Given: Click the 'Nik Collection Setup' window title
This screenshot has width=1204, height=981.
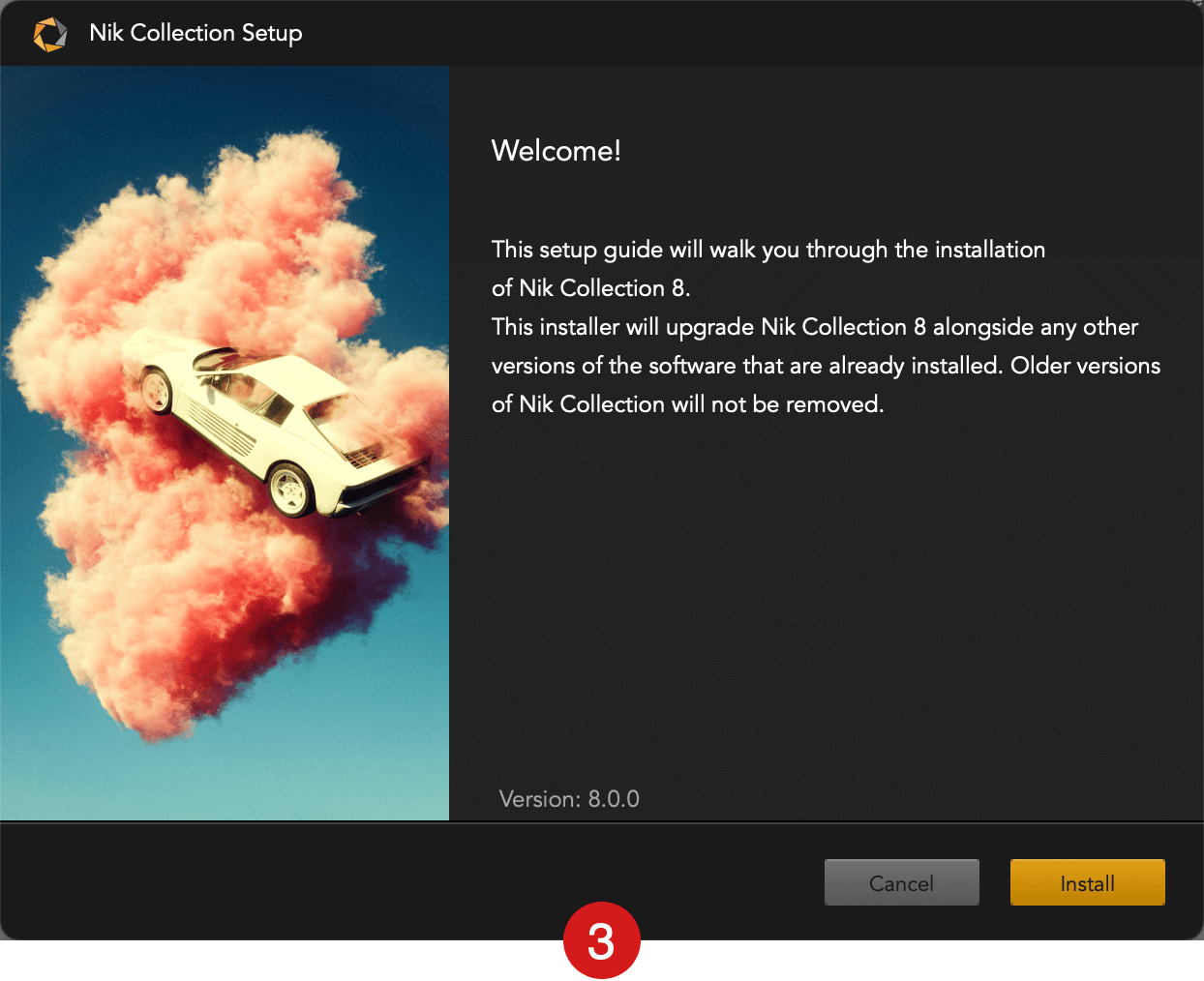Looking at the screenshot, I should click(x=196, y=33).
